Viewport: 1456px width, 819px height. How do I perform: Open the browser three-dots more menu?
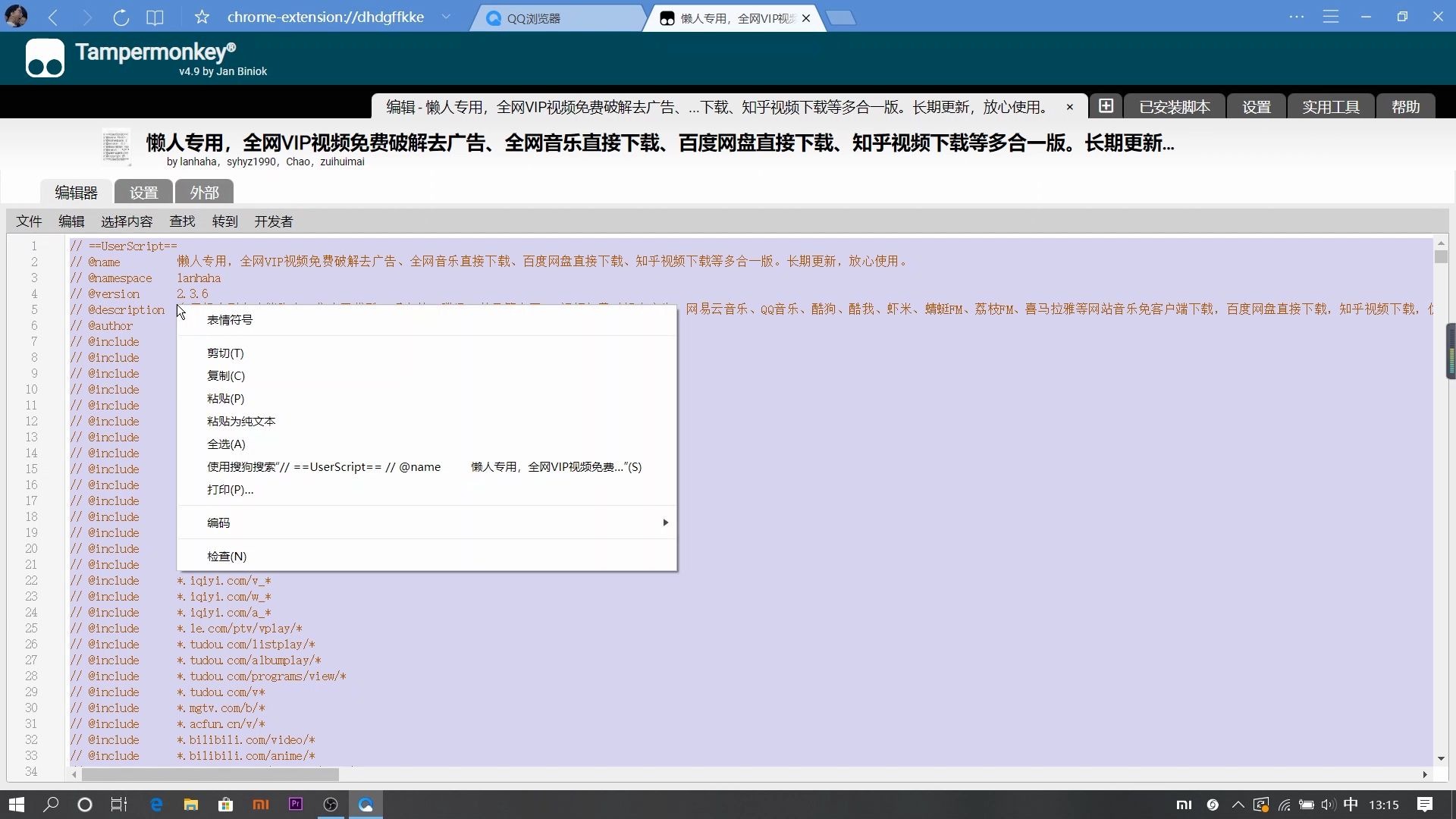1297,17
